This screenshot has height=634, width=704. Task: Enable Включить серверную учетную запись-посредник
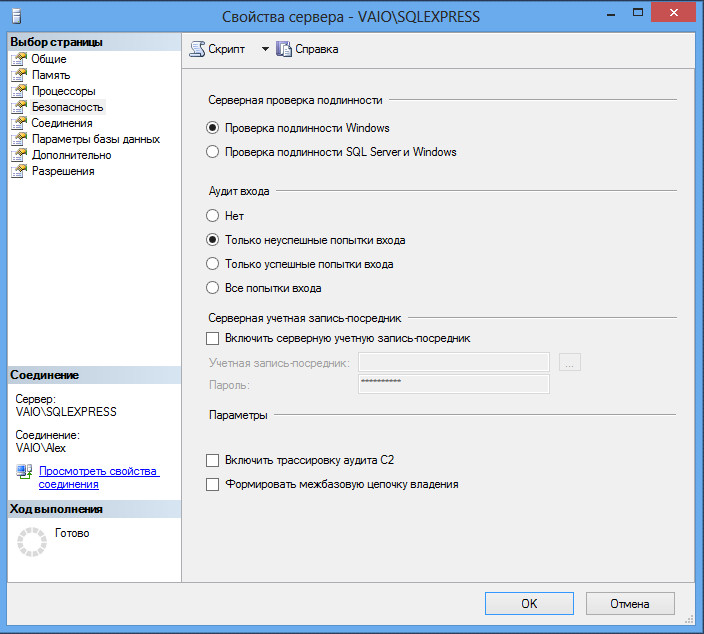[x=212, y=338]
